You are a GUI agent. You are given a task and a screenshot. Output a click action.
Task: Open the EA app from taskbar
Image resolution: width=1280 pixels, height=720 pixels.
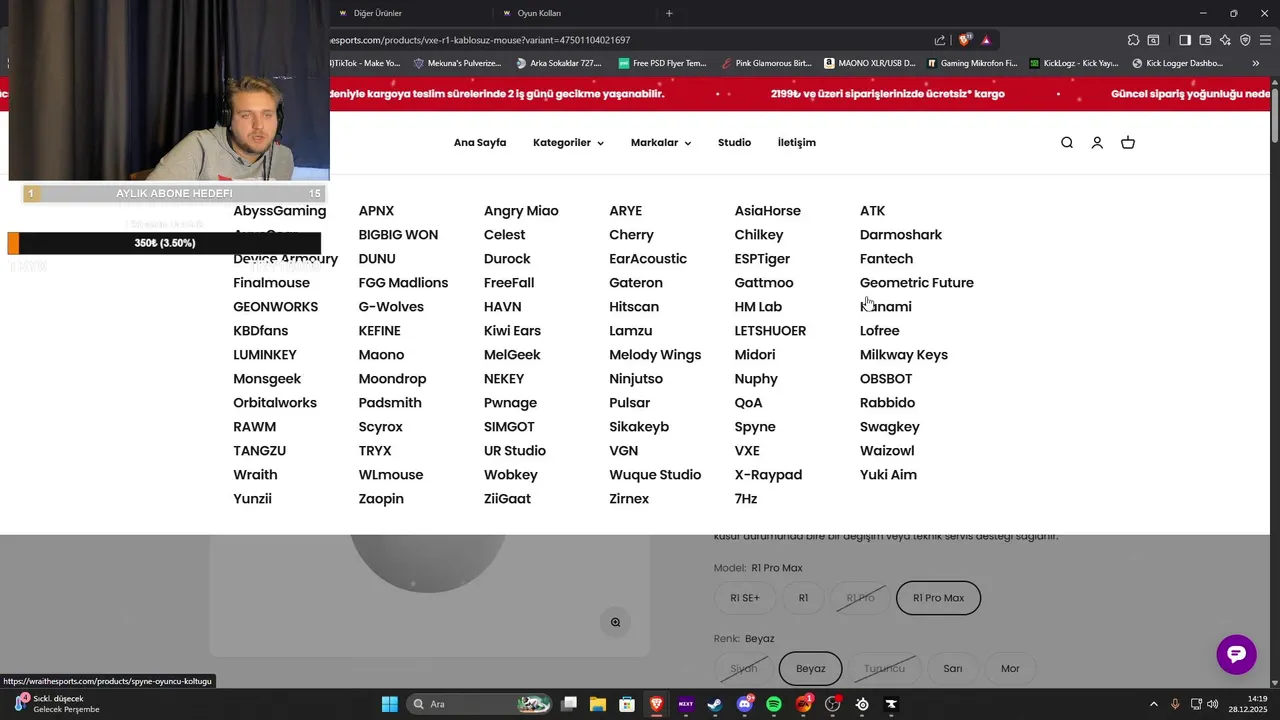804,704
